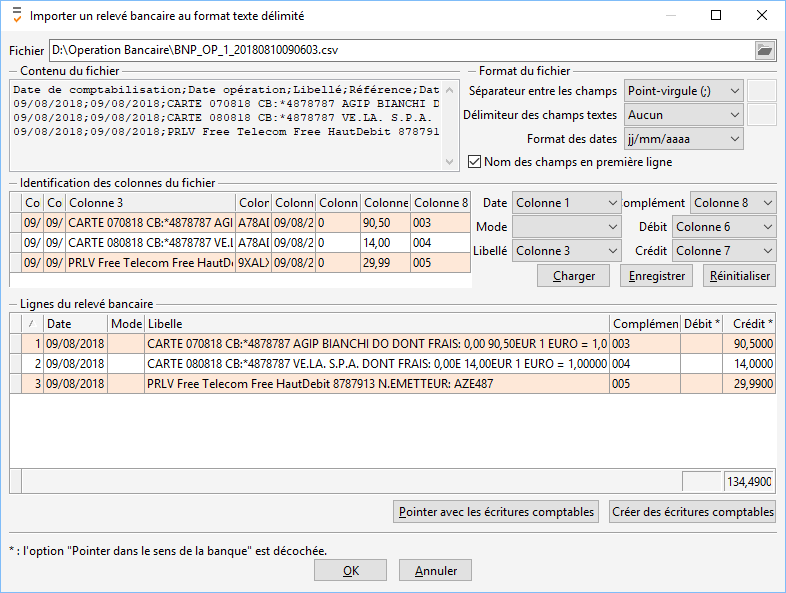Image resolution: width=786 pixels, height=593 pixels.
Task: Open the Séparateur entre les champs dropdown
Action: click(x=684, y=91)
